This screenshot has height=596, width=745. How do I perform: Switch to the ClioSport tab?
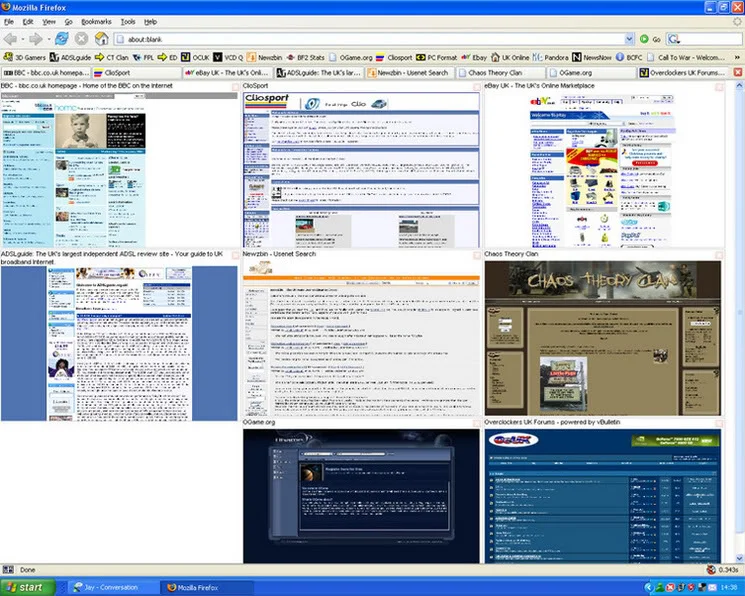(x=136, y=73)
